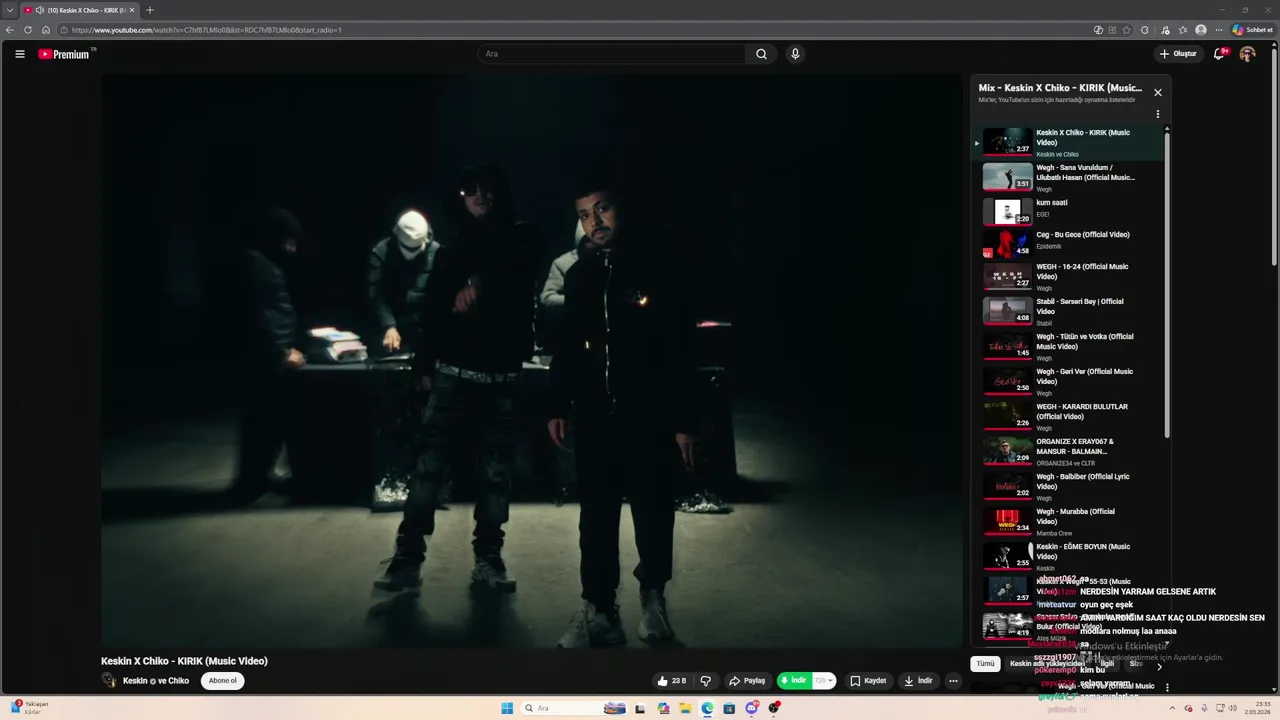Open browser profile icon
Viewport: 1280px width, 720px height.
[1201, 30]
